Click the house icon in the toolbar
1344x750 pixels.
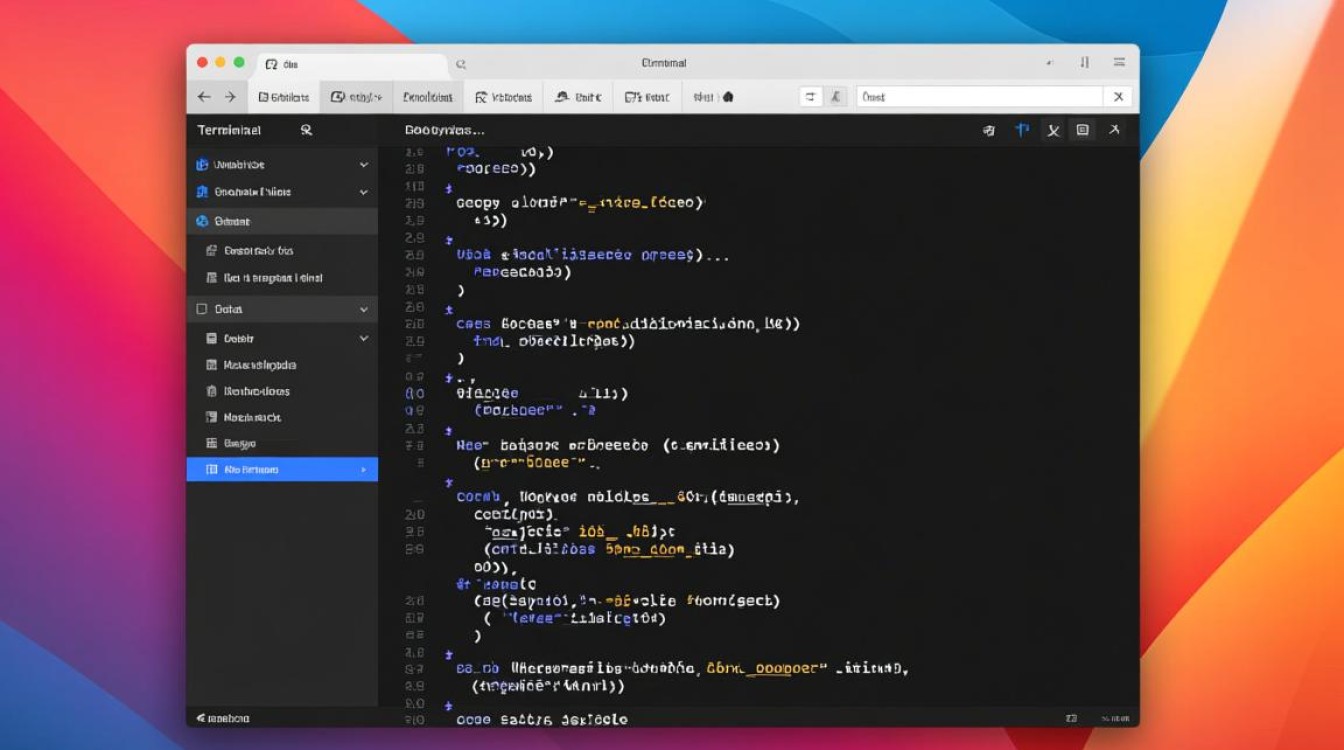(x=728, y=97)
